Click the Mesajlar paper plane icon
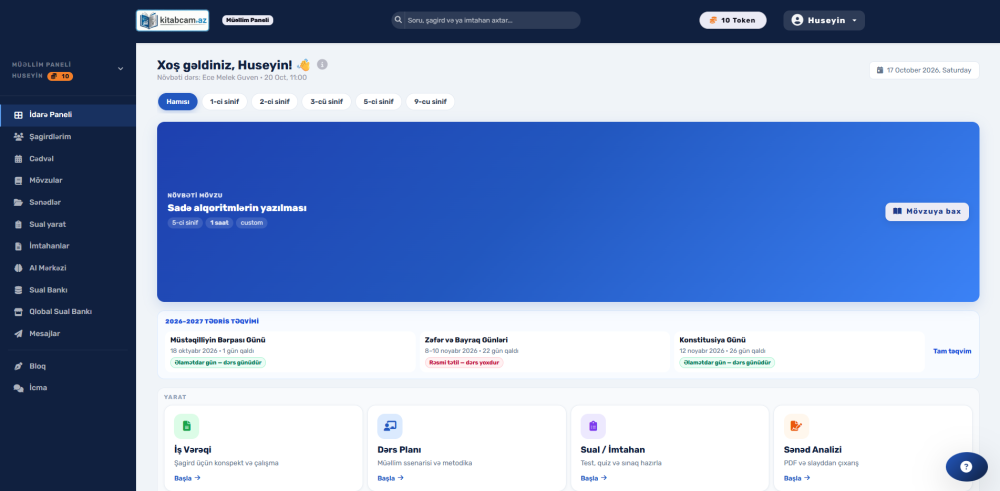This screenshot has height=491, width=1000. pos(18,333)
